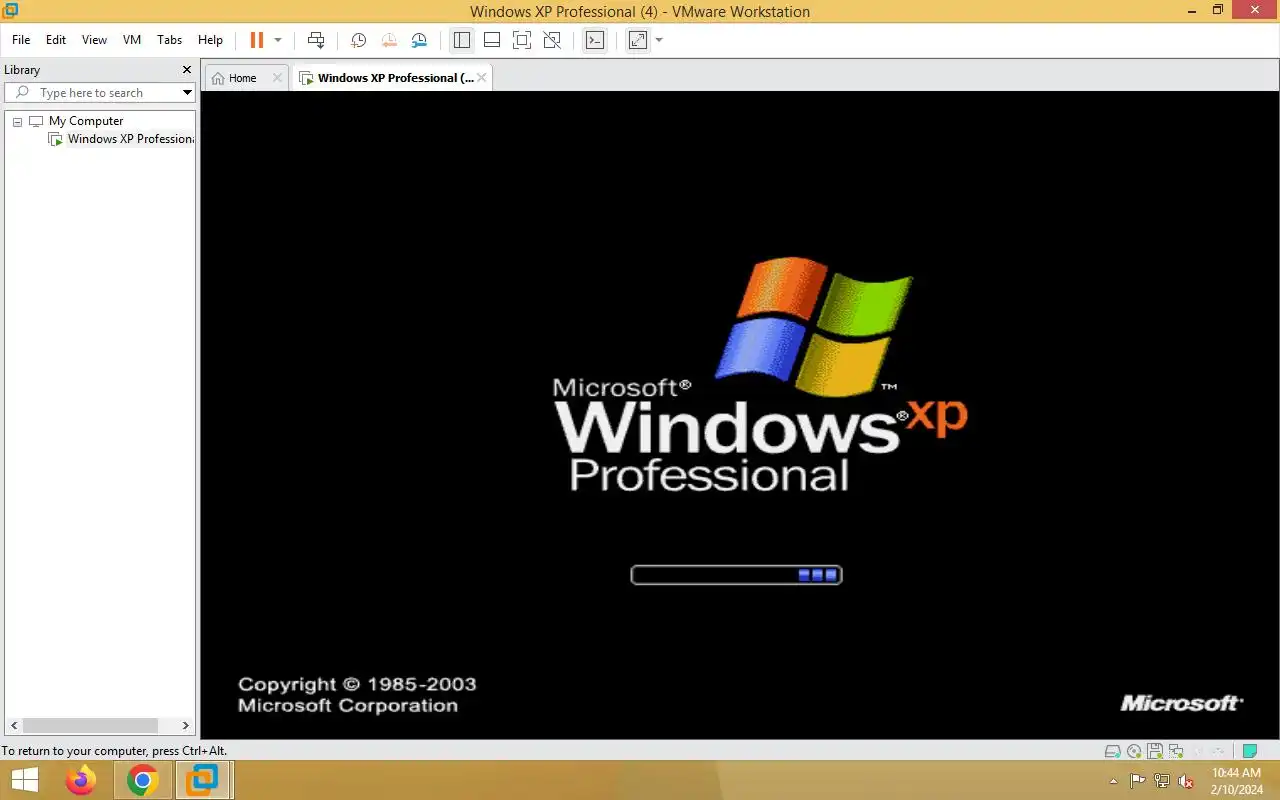Toggle the console view button
The height and width of the screenshot is (800, 1280).
pos(595,40)
